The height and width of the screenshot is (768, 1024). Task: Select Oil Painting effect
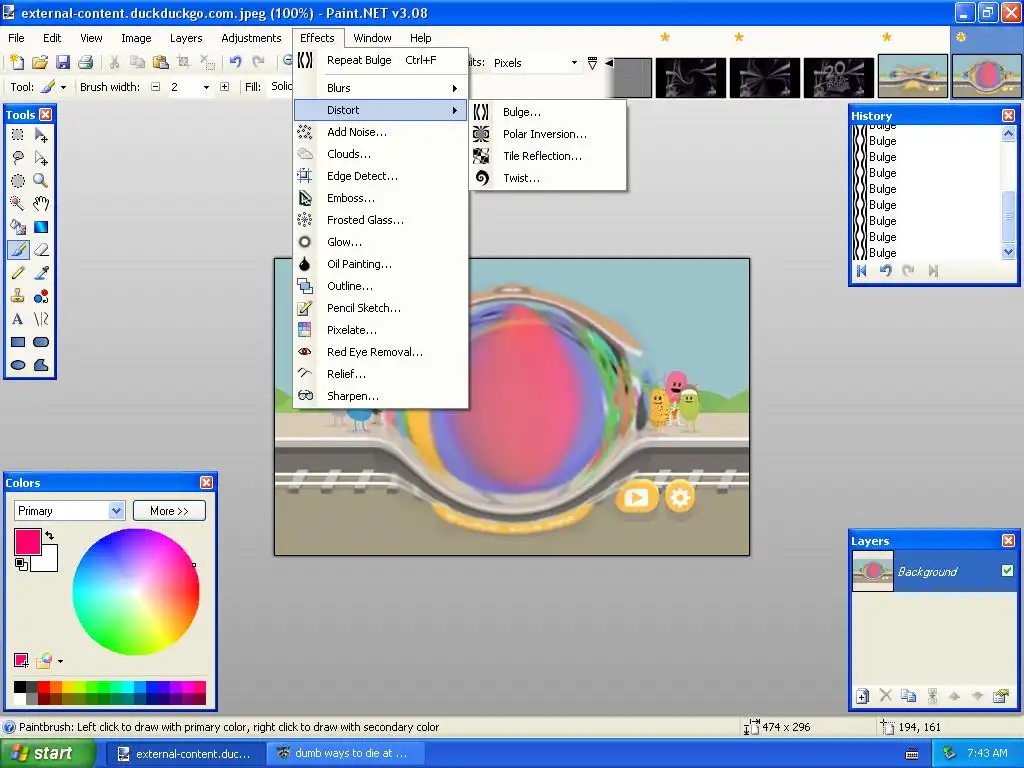point(381,264)
